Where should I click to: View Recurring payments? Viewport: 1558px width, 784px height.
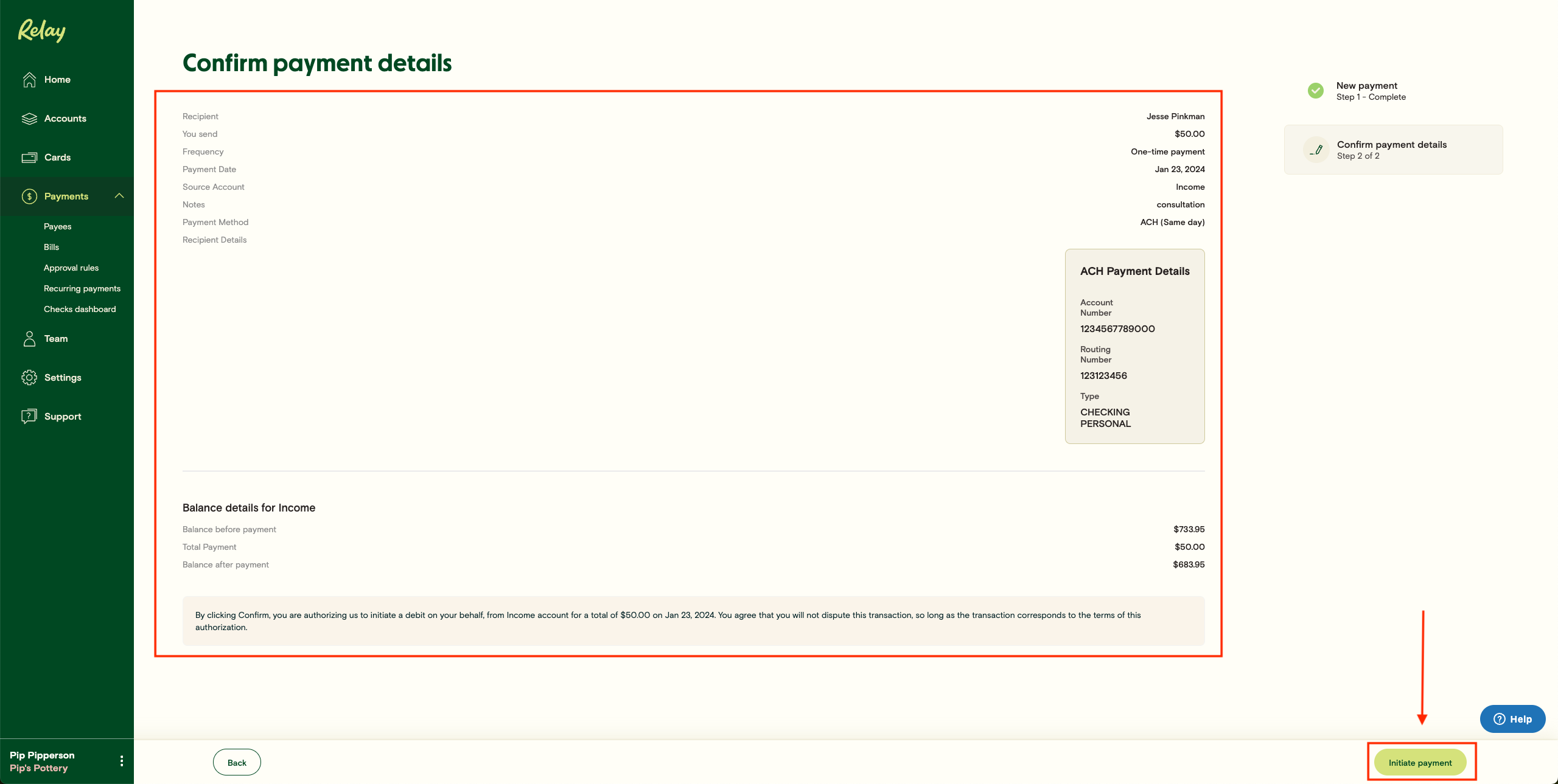click(x=82, y=288)
